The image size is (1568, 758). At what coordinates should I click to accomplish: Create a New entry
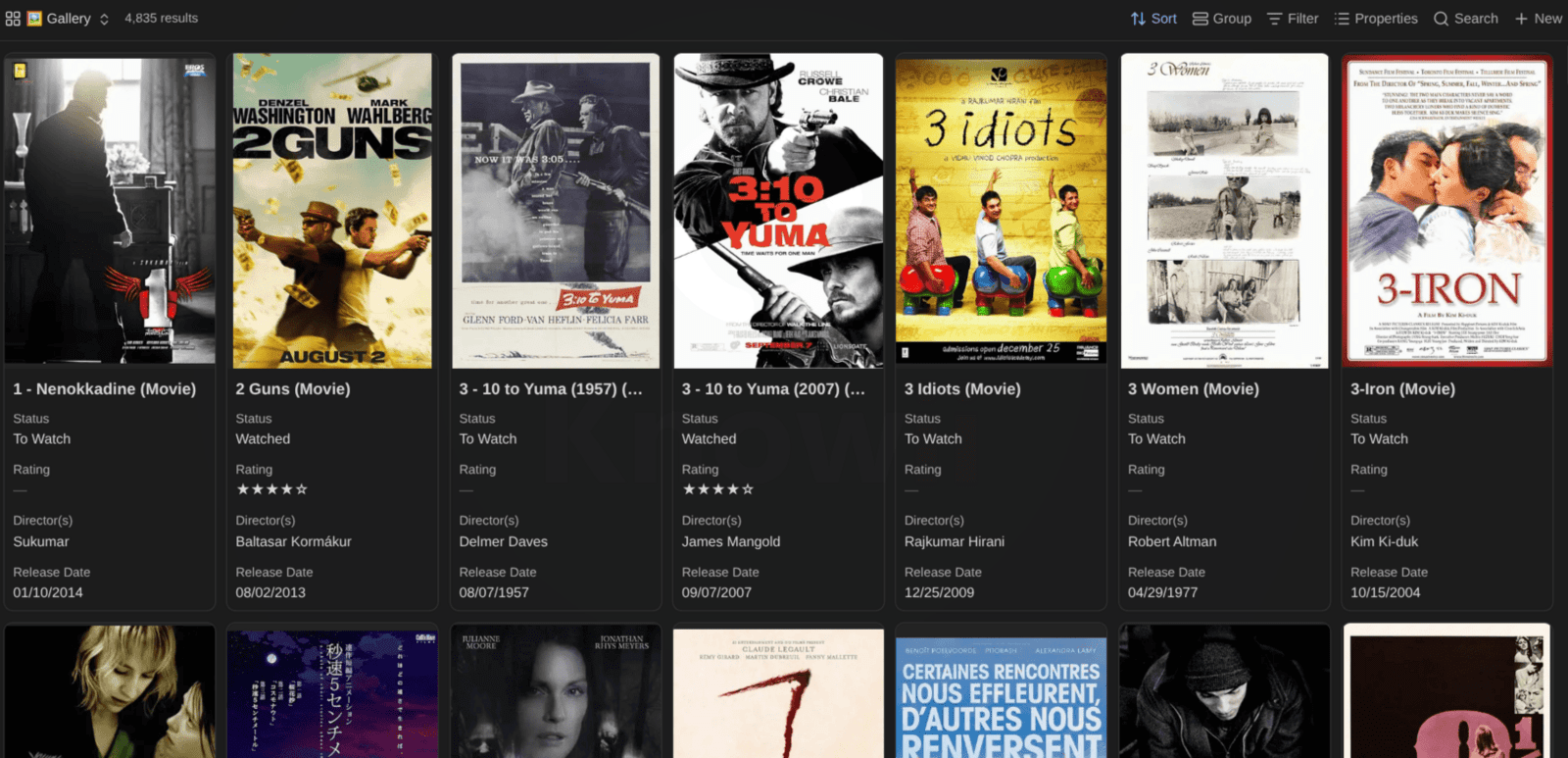(1539, 19)
